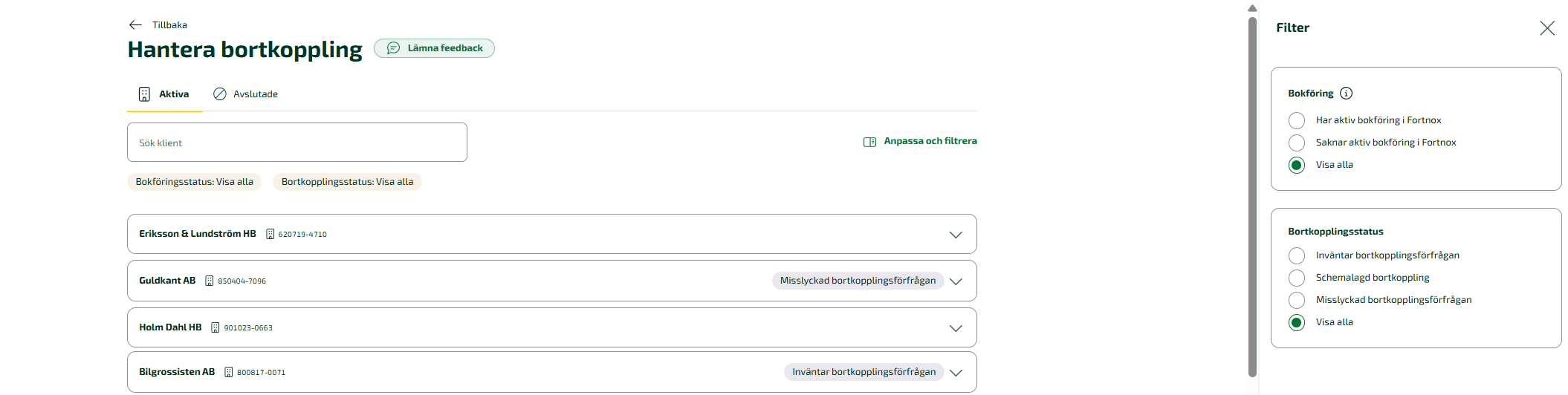
Task: Expand the Bilgrossisten AB row chevron
Action: (x=956, y=373)
